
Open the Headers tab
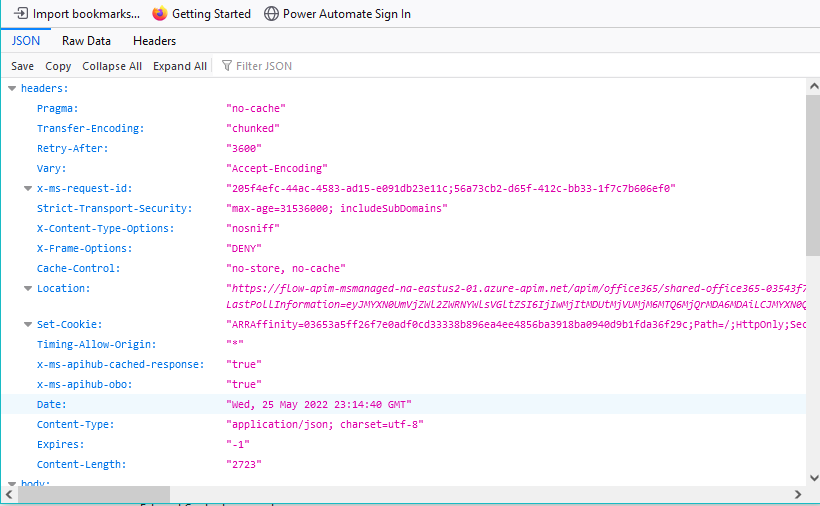click(154, 41)
